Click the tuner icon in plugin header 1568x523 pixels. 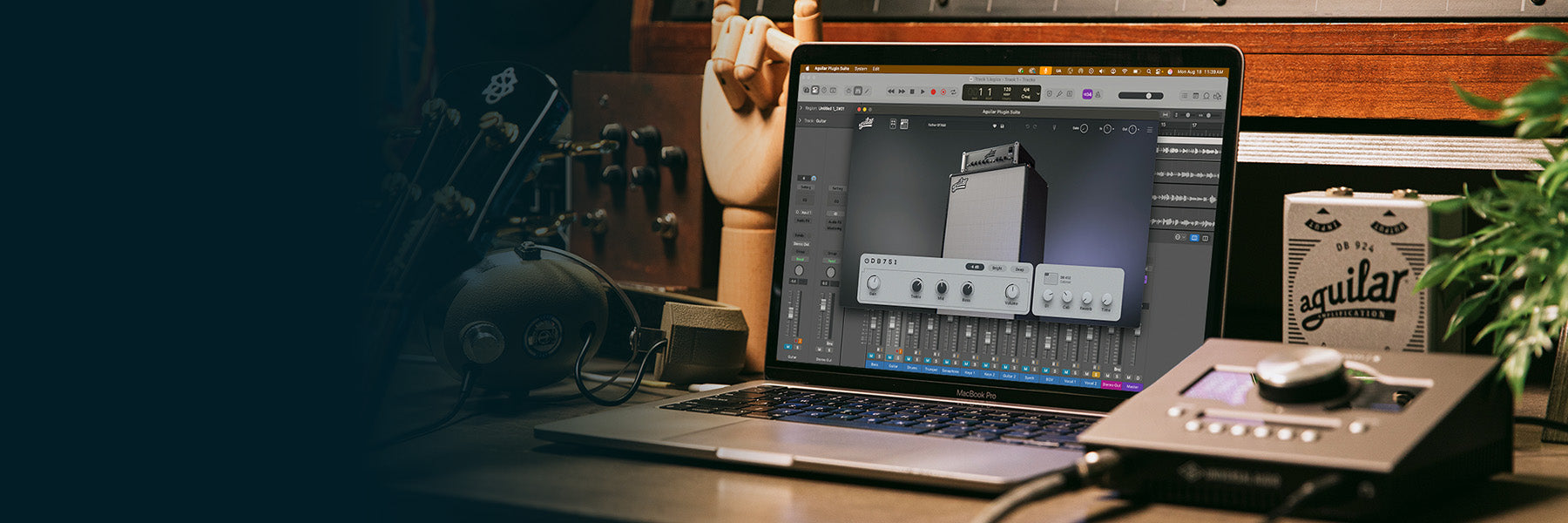tap(1054, 127)
